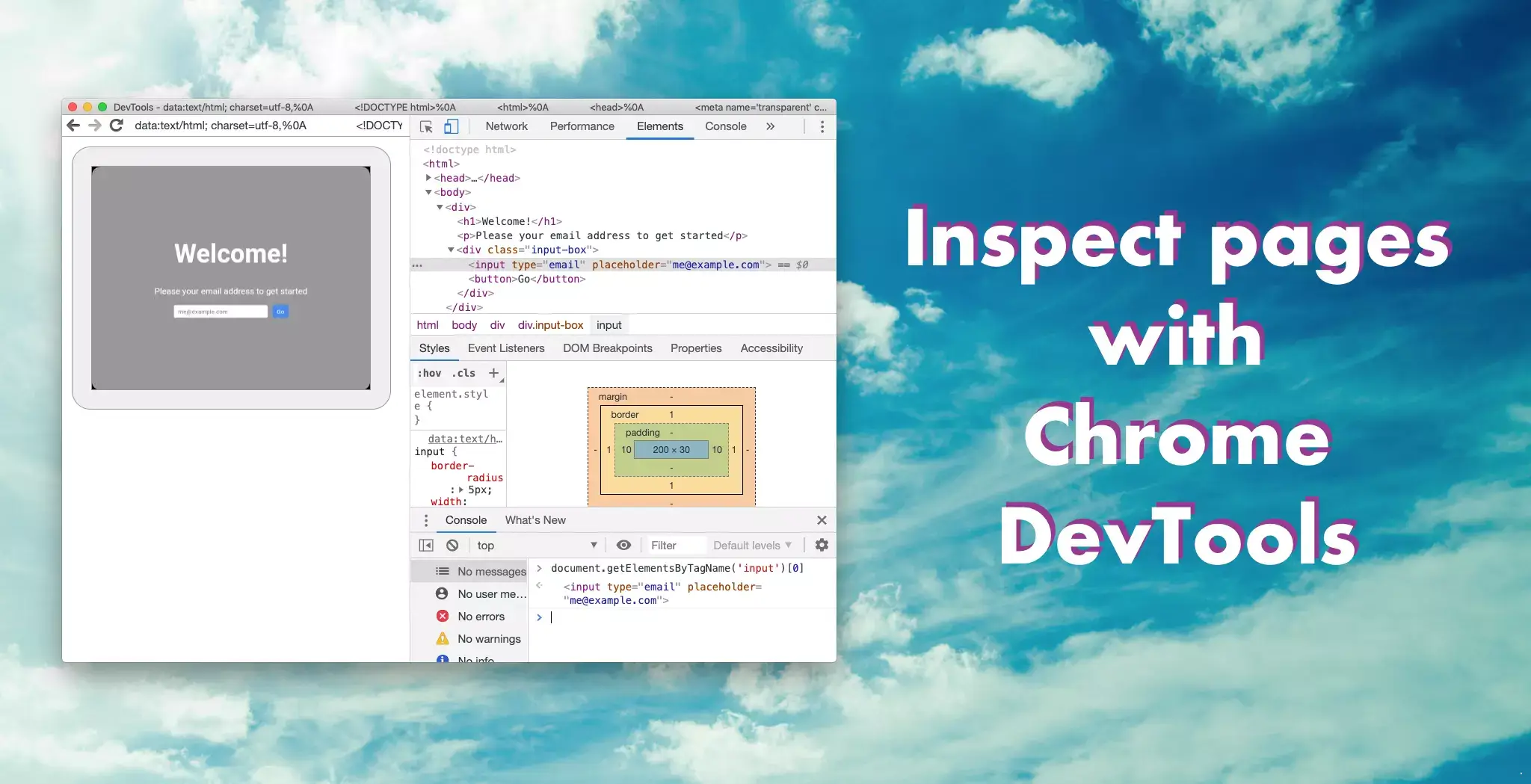
Task: Select the Styles pane tab
Action: coord(434,348)
